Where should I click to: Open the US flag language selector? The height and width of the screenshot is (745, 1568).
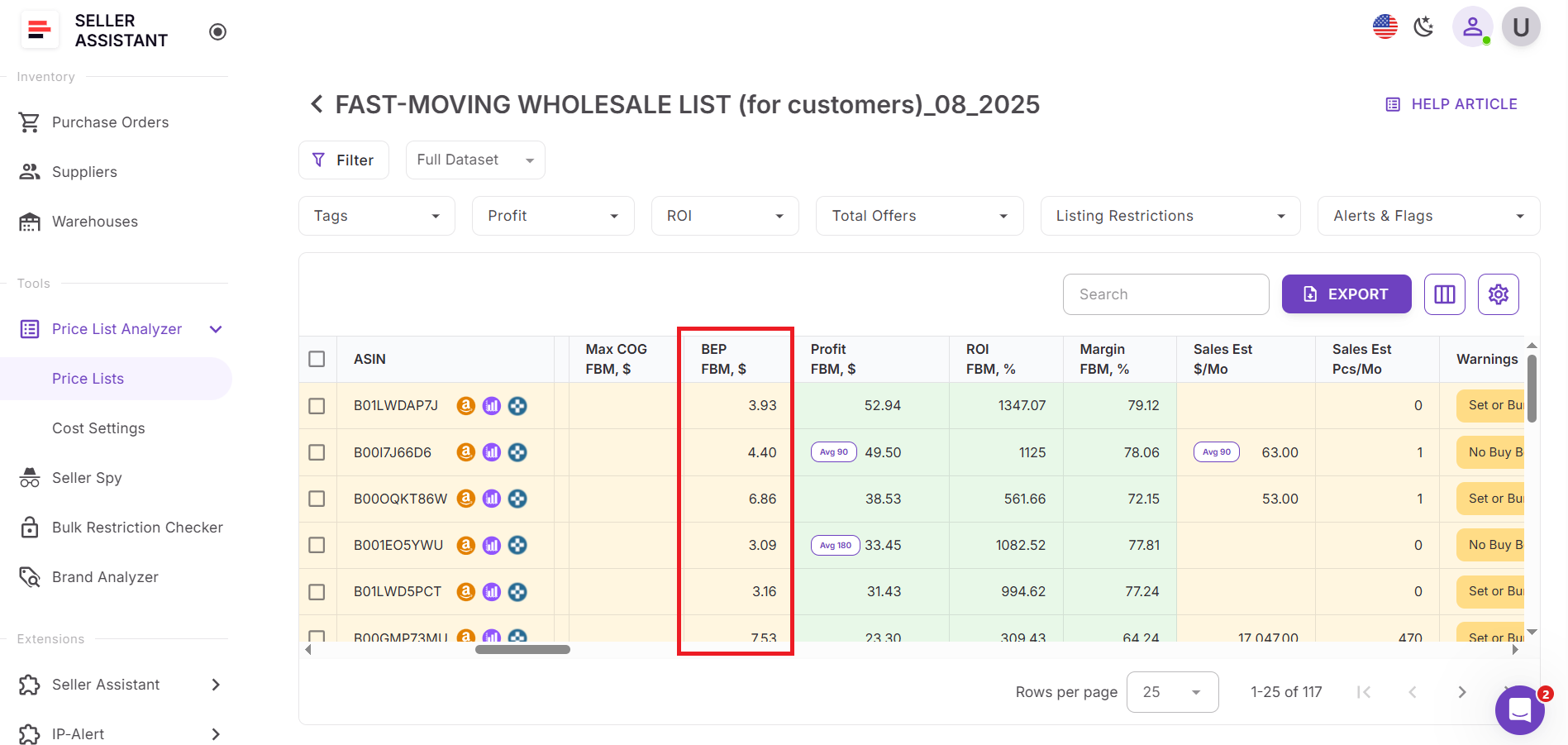1385,26
